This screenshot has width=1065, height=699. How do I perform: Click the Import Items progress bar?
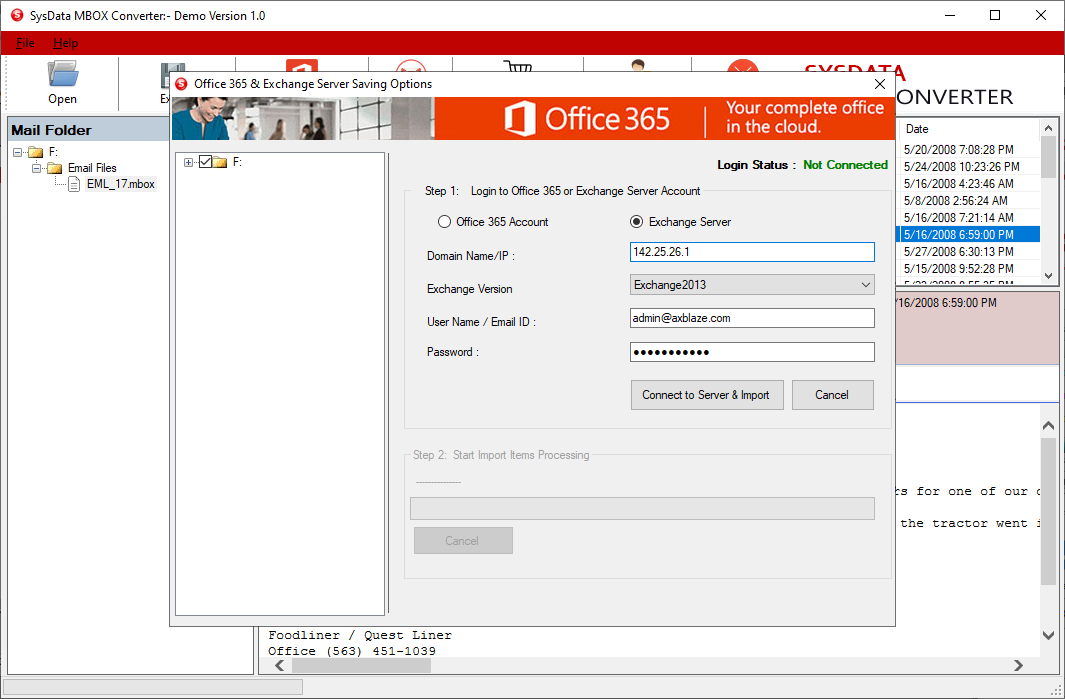click(x=642, y=508)
